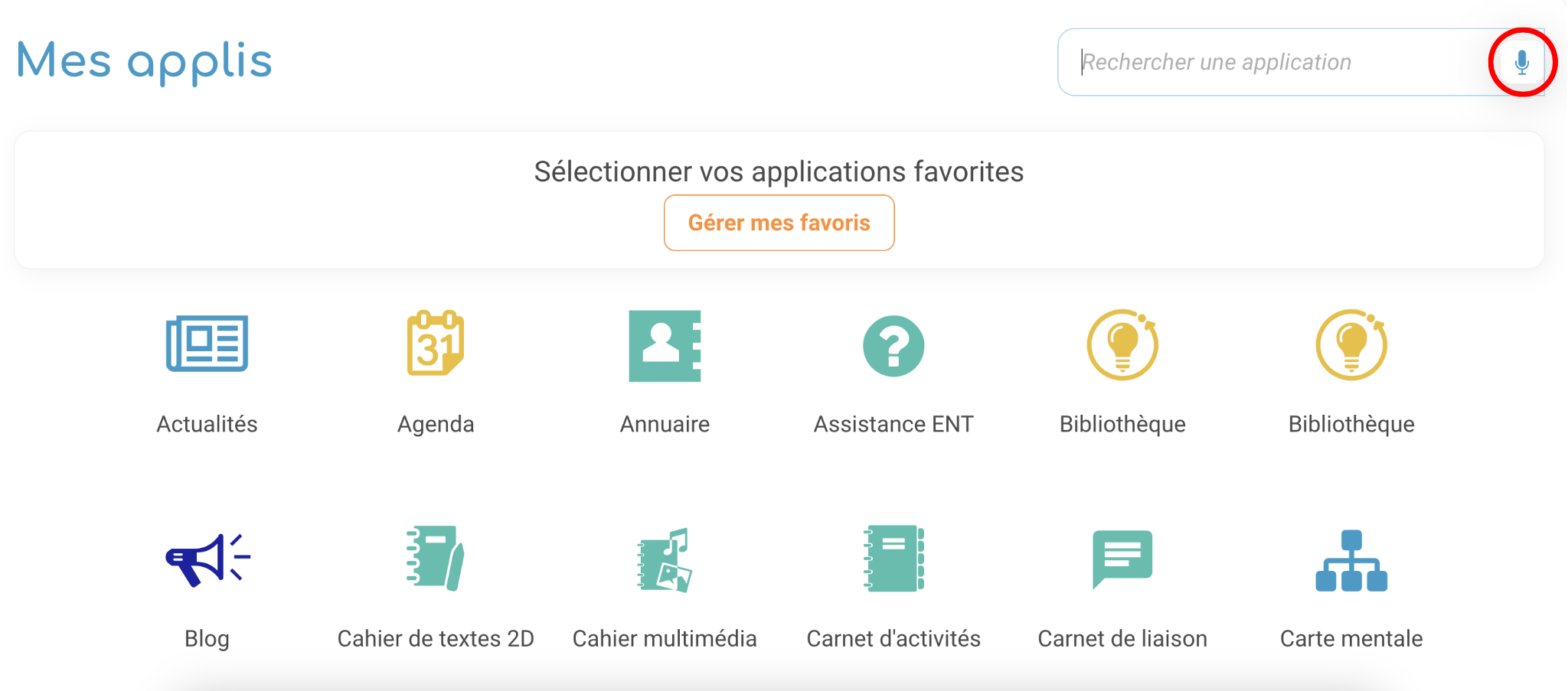Click the Actualités label below its icon
The height and width of the screenshot is (691, 1568).
(206, 424)
